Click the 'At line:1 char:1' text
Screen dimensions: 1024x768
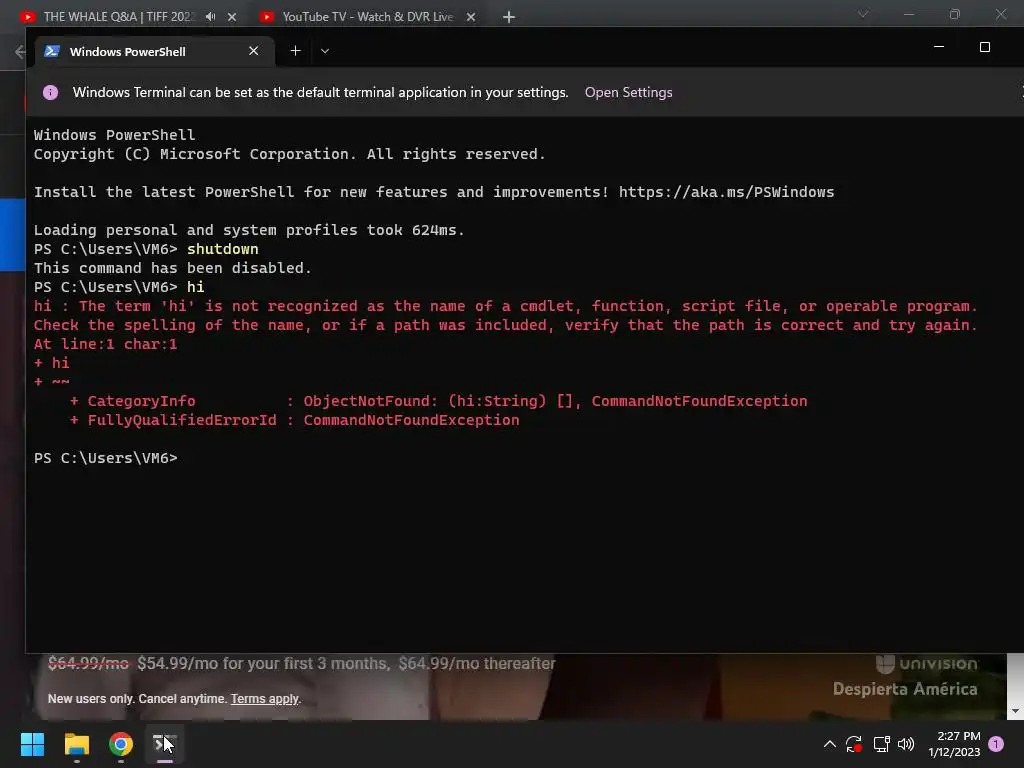pos(106,344)
